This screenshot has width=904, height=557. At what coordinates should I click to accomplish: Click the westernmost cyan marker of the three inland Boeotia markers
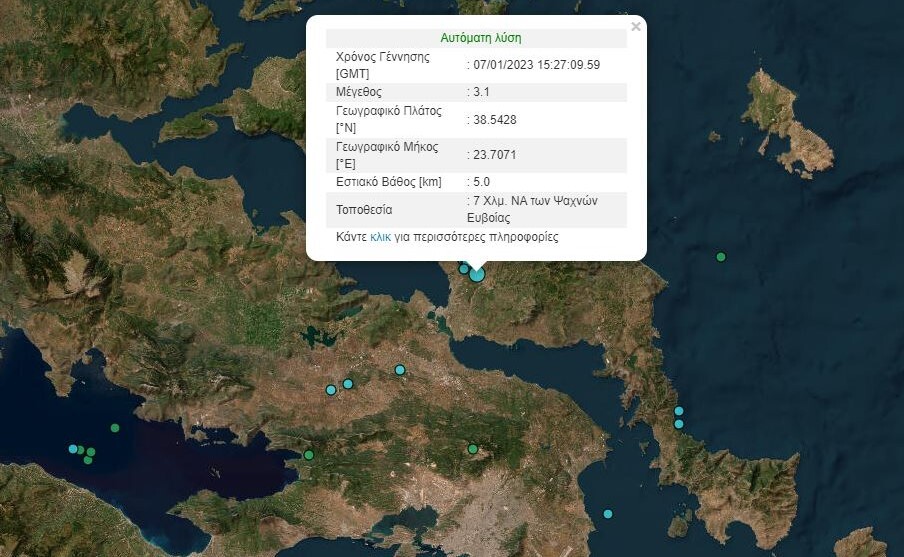(331, 390)
